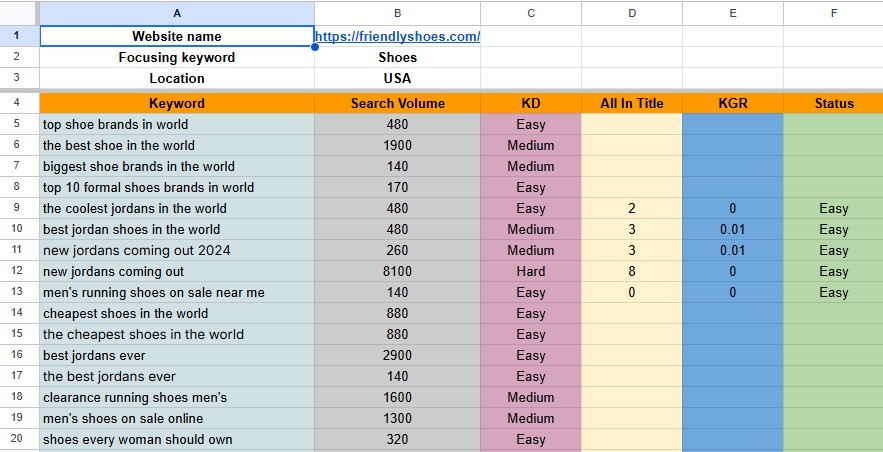
Task: Select "shoes every woman should own" cell
Action: click(x=177, y=439)
